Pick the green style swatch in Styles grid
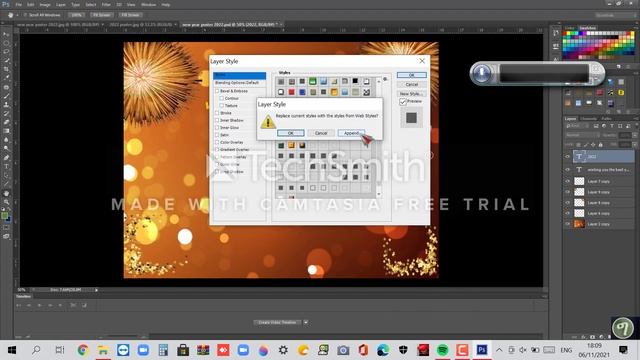 click(313, 82)
